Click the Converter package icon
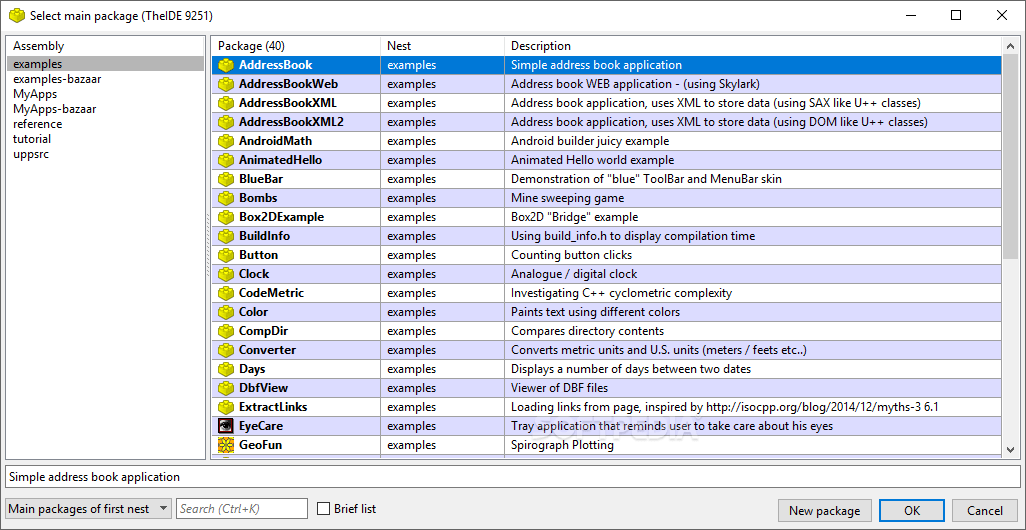 (226, 350)
